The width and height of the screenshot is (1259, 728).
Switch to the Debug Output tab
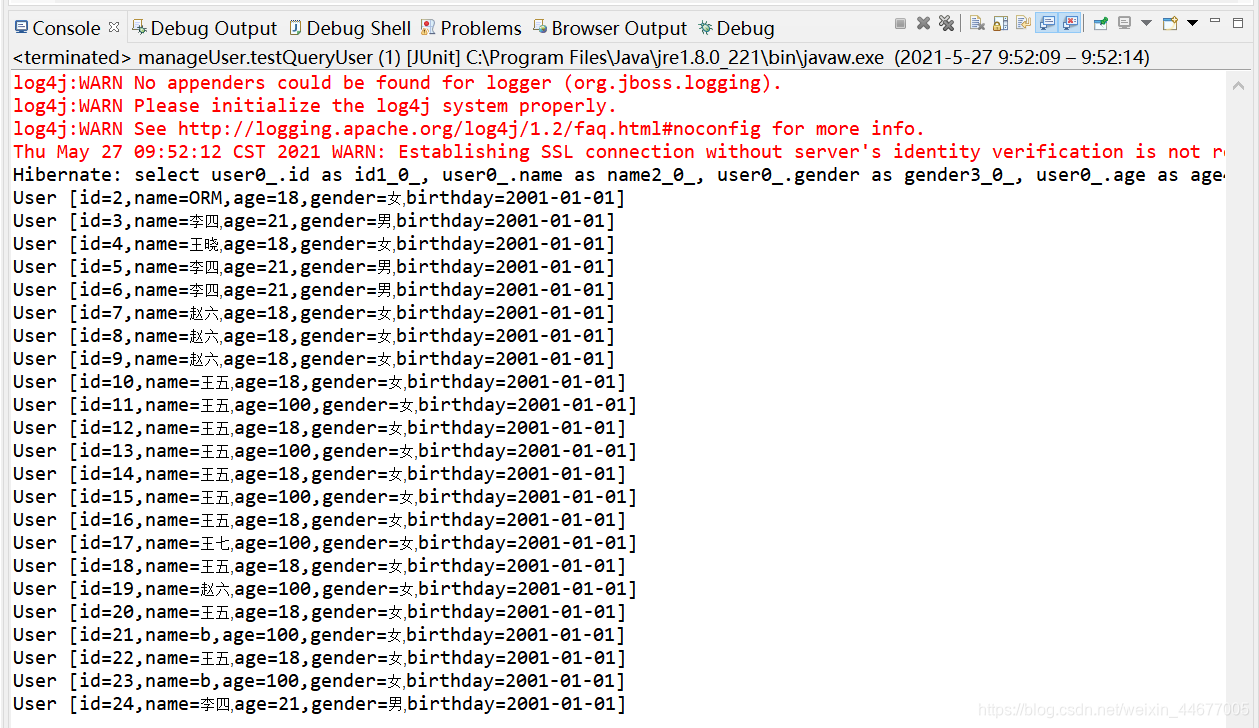pyautogui.click(x=204, y=28)
